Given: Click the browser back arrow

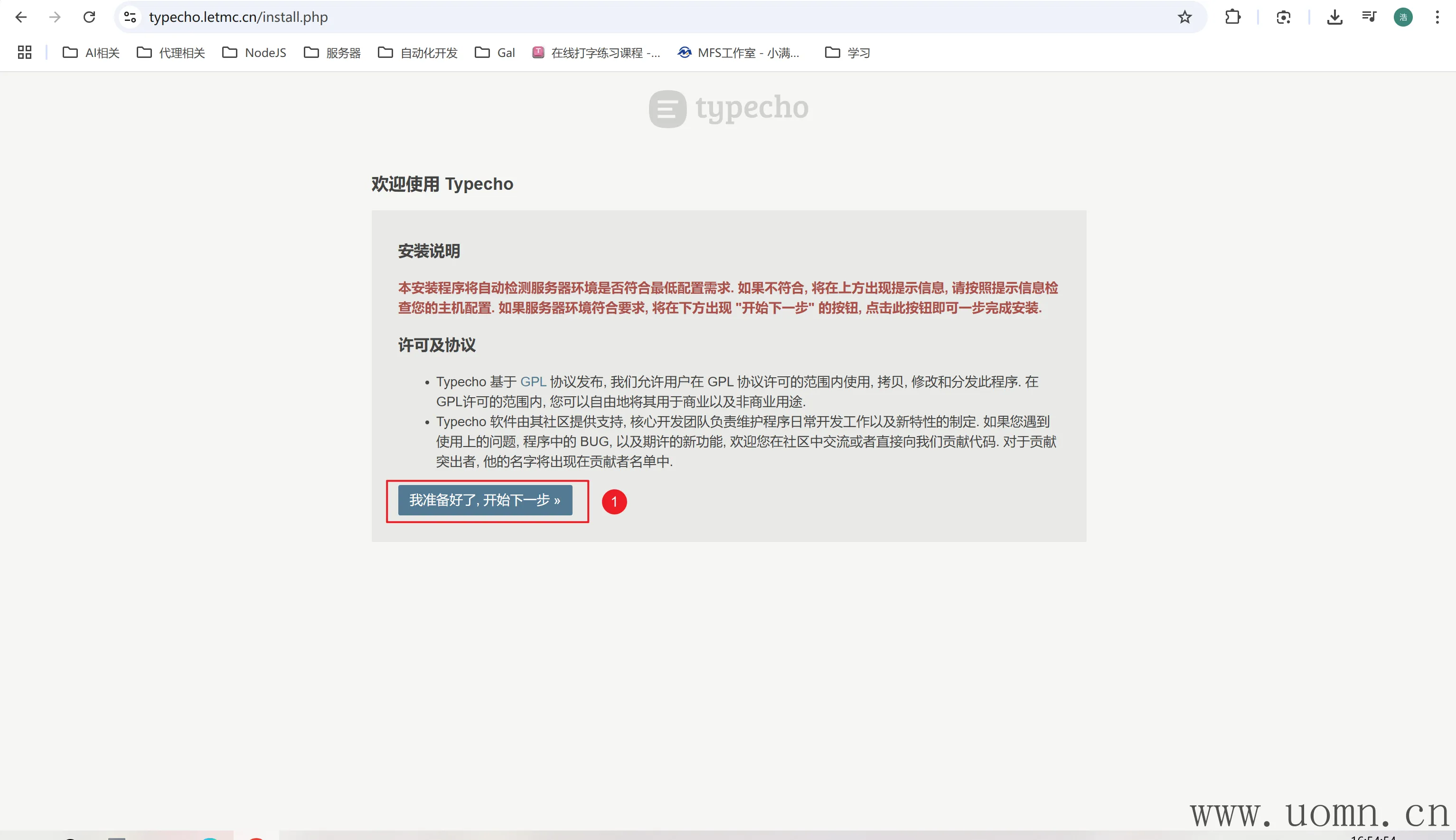Looking at the screenshot, I should (x=21, y=17).
